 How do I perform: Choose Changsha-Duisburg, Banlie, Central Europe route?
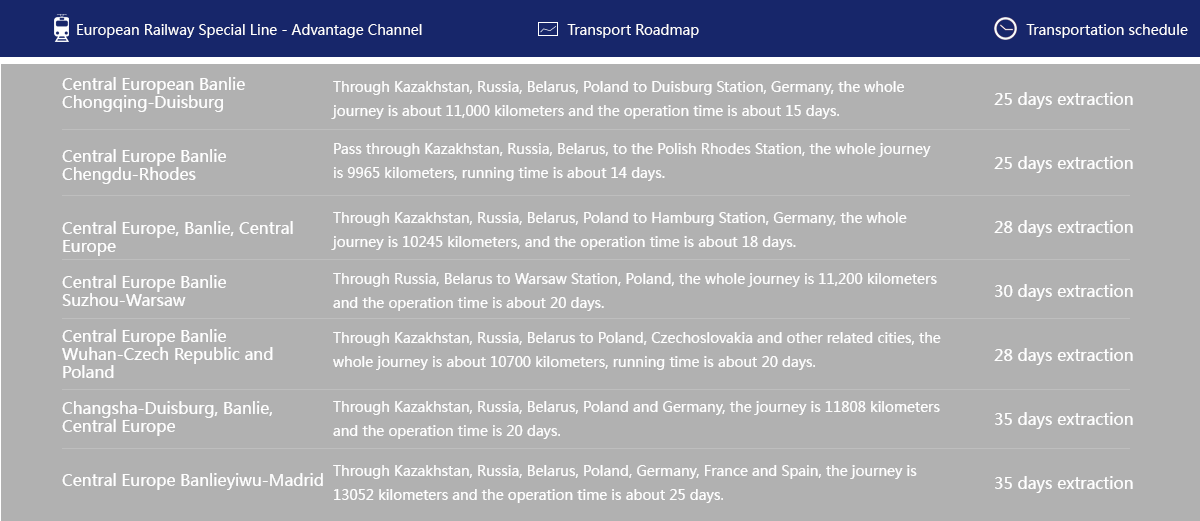coord(167,417)
